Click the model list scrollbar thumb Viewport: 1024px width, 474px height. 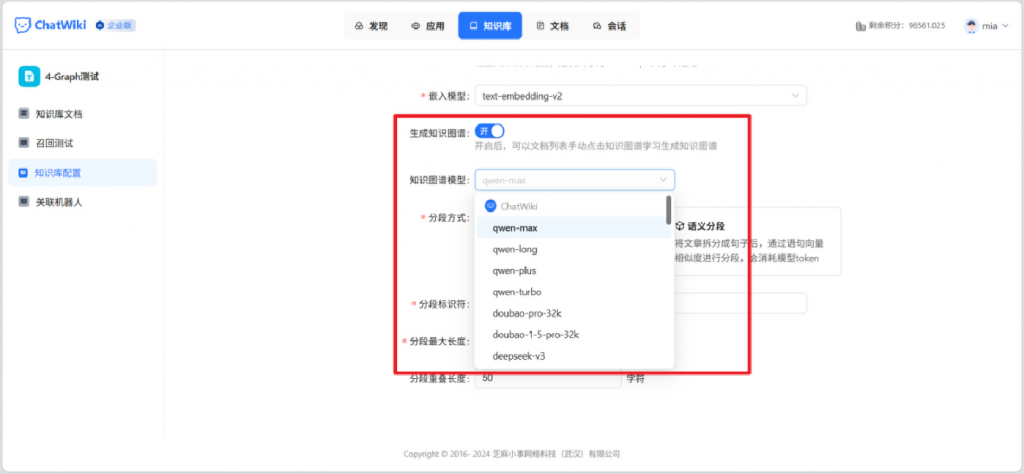[668, 210]
